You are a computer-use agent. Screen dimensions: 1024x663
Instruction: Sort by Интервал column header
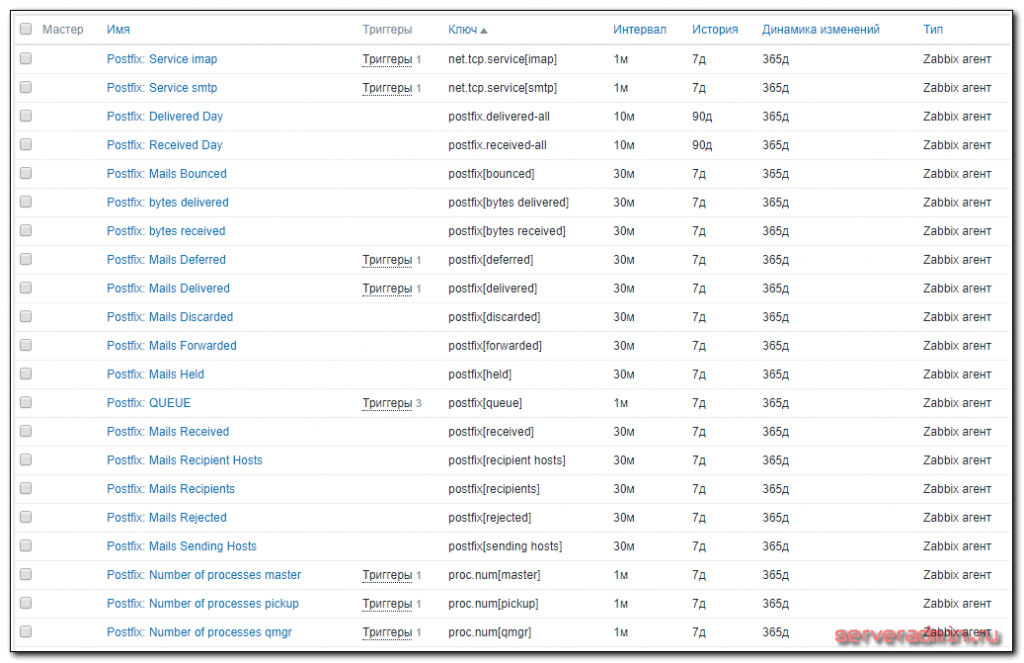coord(639,30)
